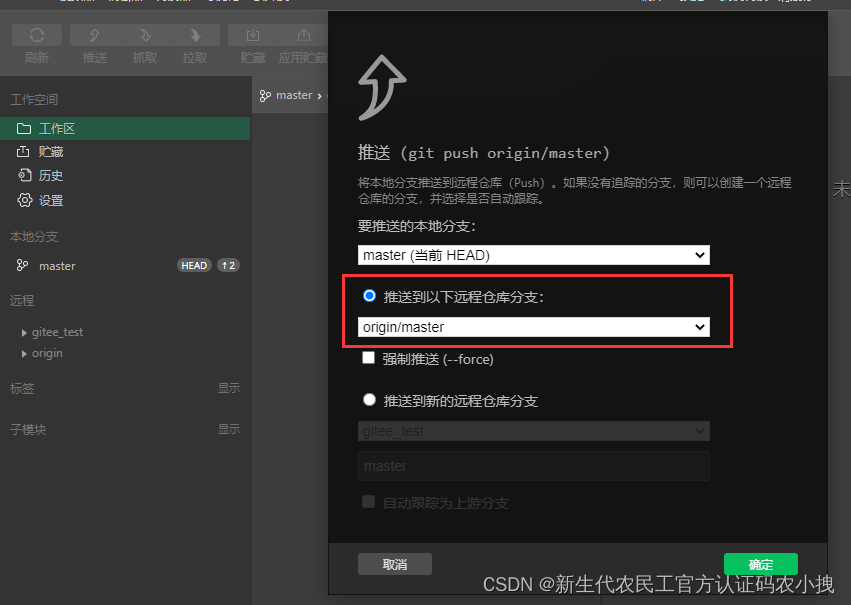Screen dimensions: 851x605
Task: Select 推送到以下远程仓库分支 radio button
Action: 370,296
